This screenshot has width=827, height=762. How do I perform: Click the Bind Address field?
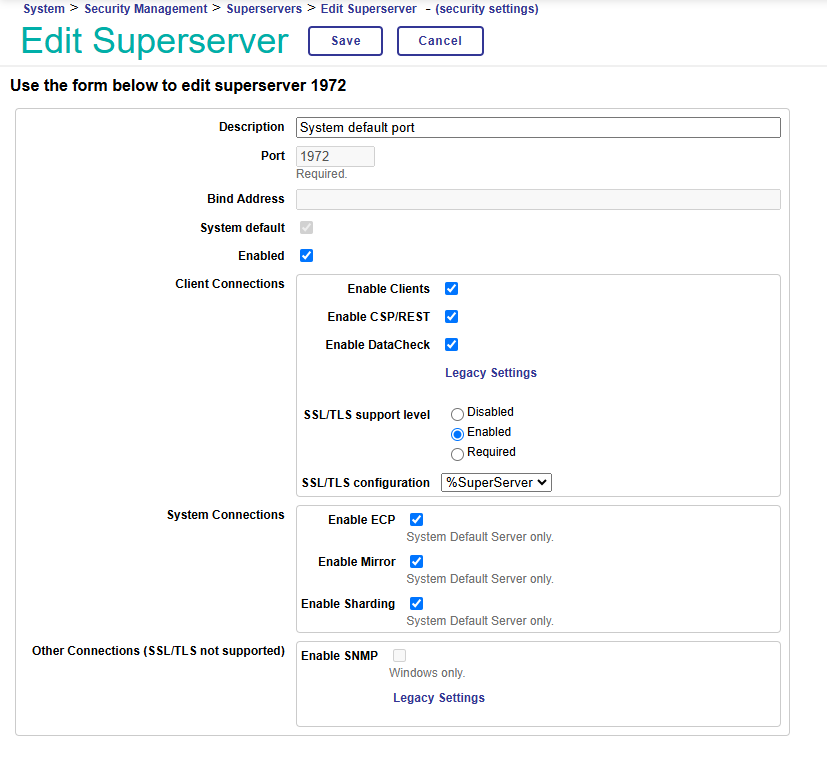[538, 200]
